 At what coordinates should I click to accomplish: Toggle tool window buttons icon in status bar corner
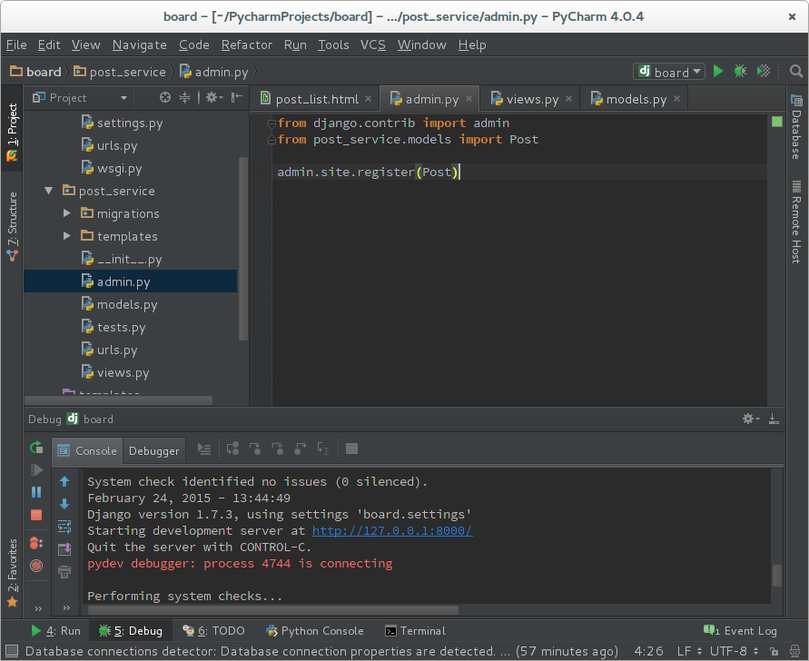click(11, 651)
